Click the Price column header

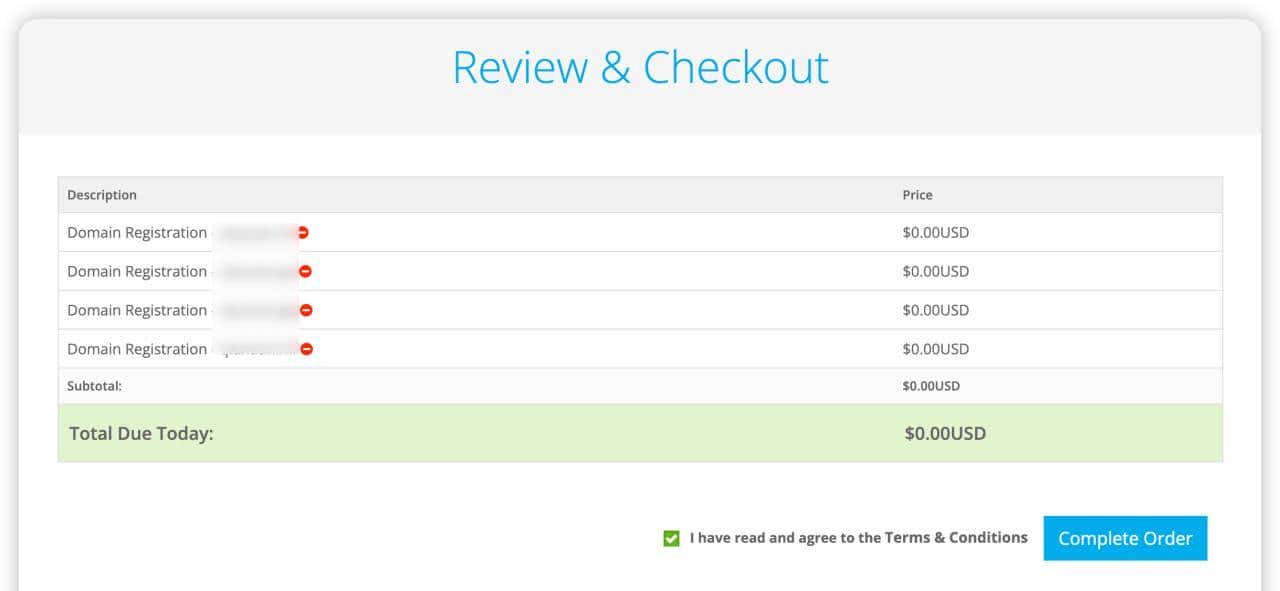click(x=917, y=195)
